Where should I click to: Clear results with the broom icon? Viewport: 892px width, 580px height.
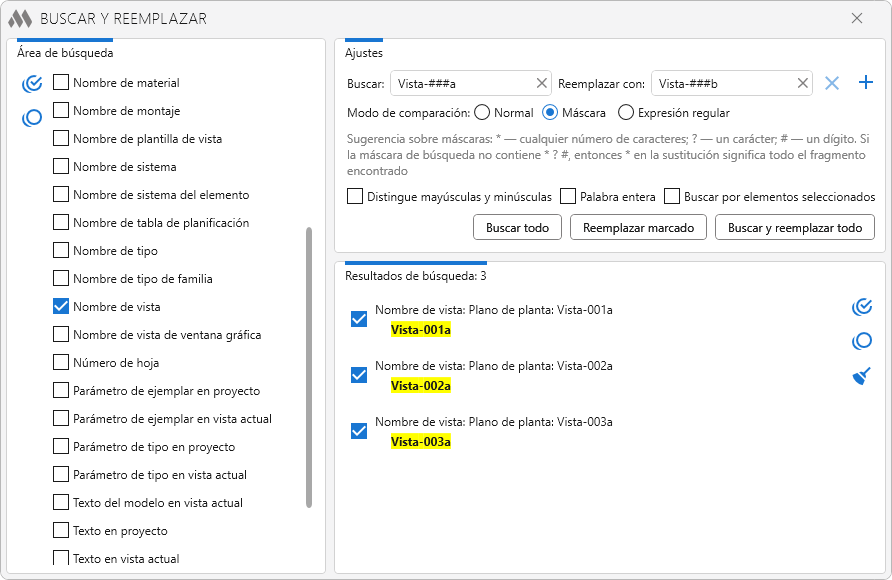[861, 376]
